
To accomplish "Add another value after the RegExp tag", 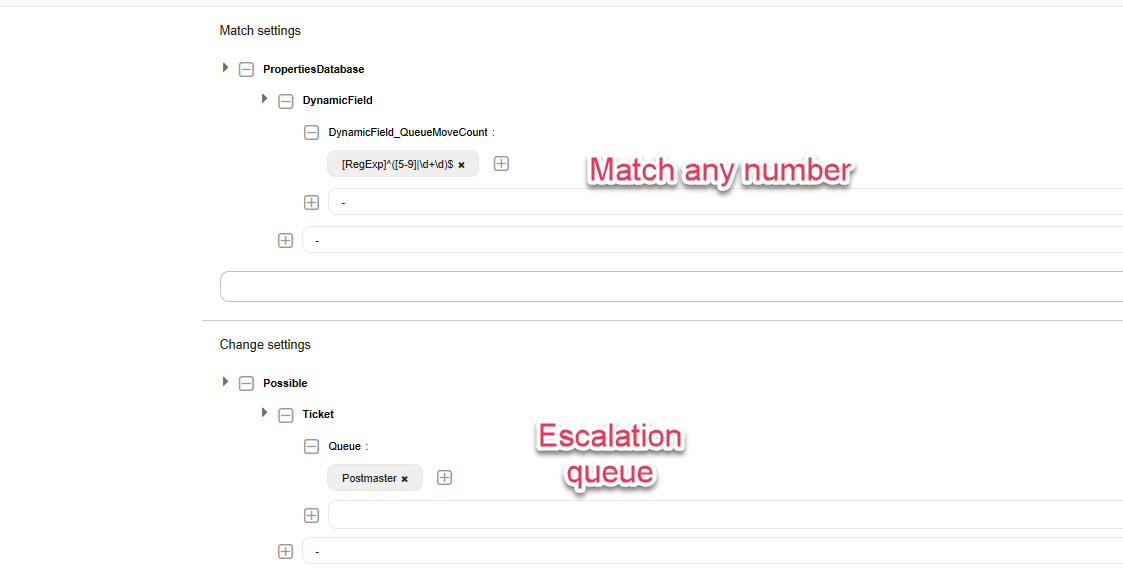I will click(501, 163).
